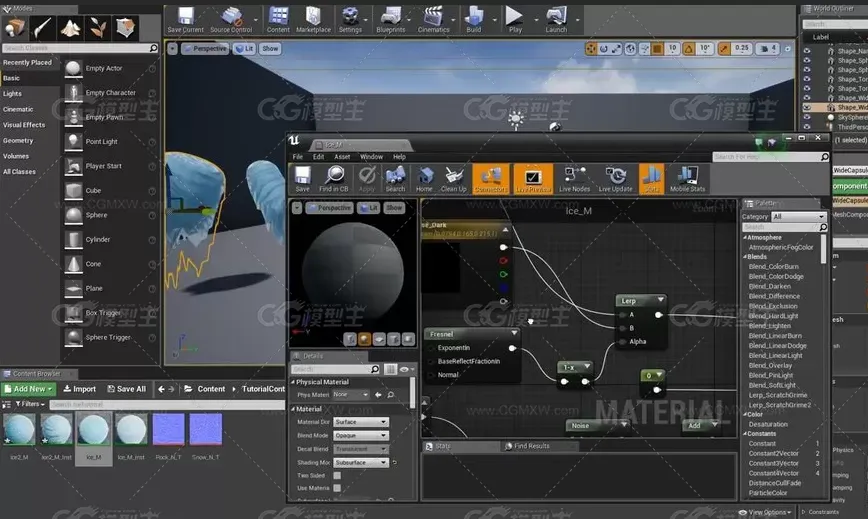This screenshot has width=868, height=519.
Task: Select the Place mode icon
Action: tap(15, 27)
